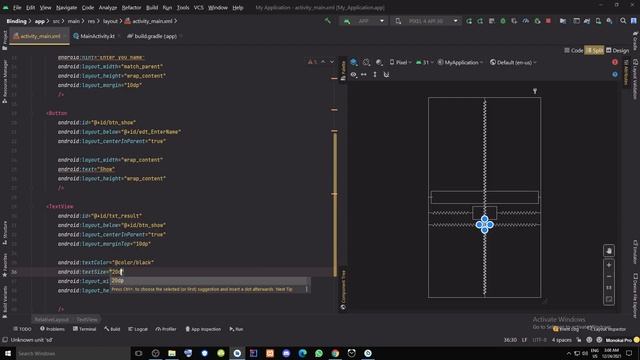This screenshot has height=360, width=640.
Task: Switch to the activity_main.xml tab
Action: click(39, 36)
